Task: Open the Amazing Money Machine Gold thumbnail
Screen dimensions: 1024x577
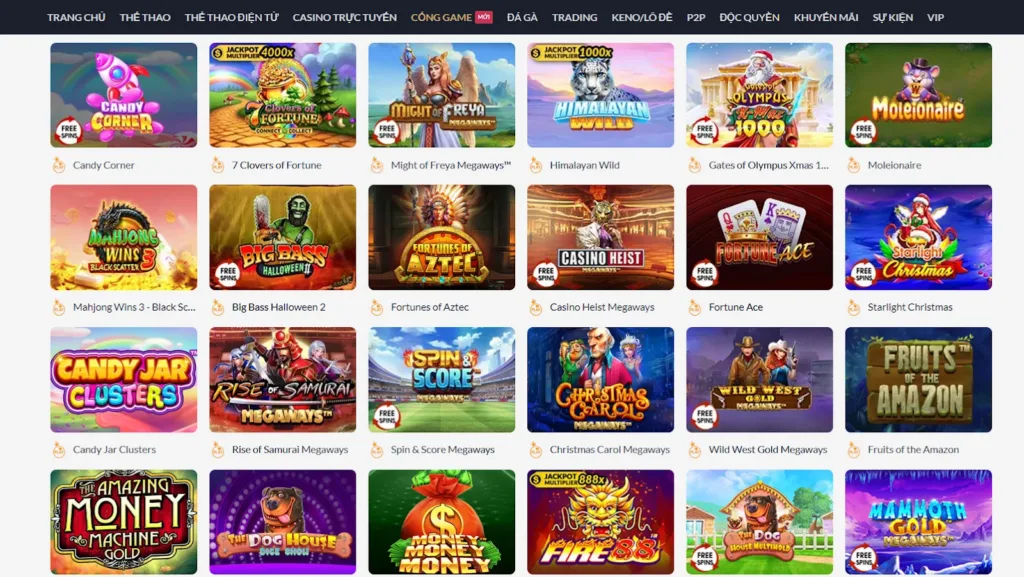Action: coord(123,522)
